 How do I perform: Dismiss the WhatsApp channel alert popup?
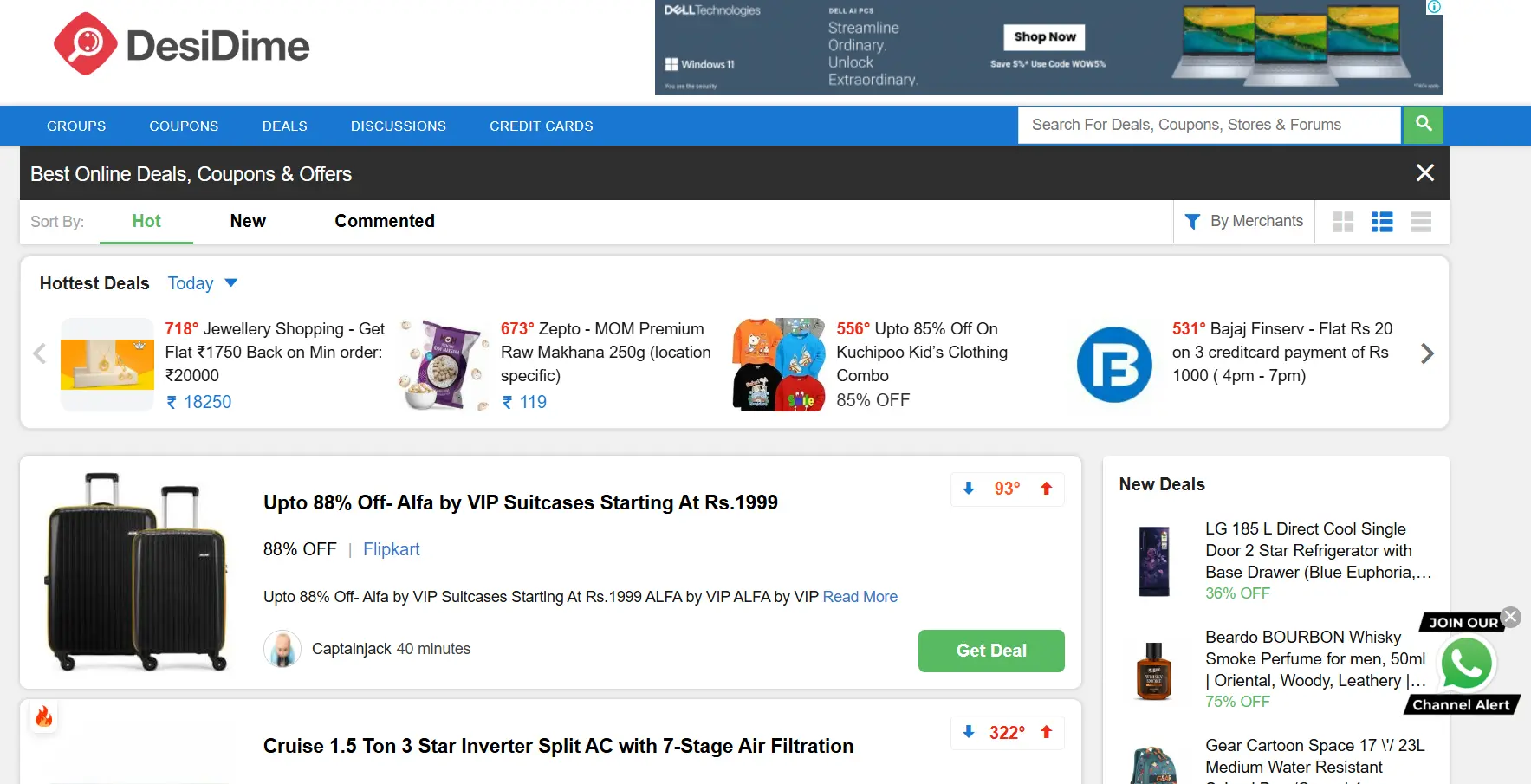1511,617
